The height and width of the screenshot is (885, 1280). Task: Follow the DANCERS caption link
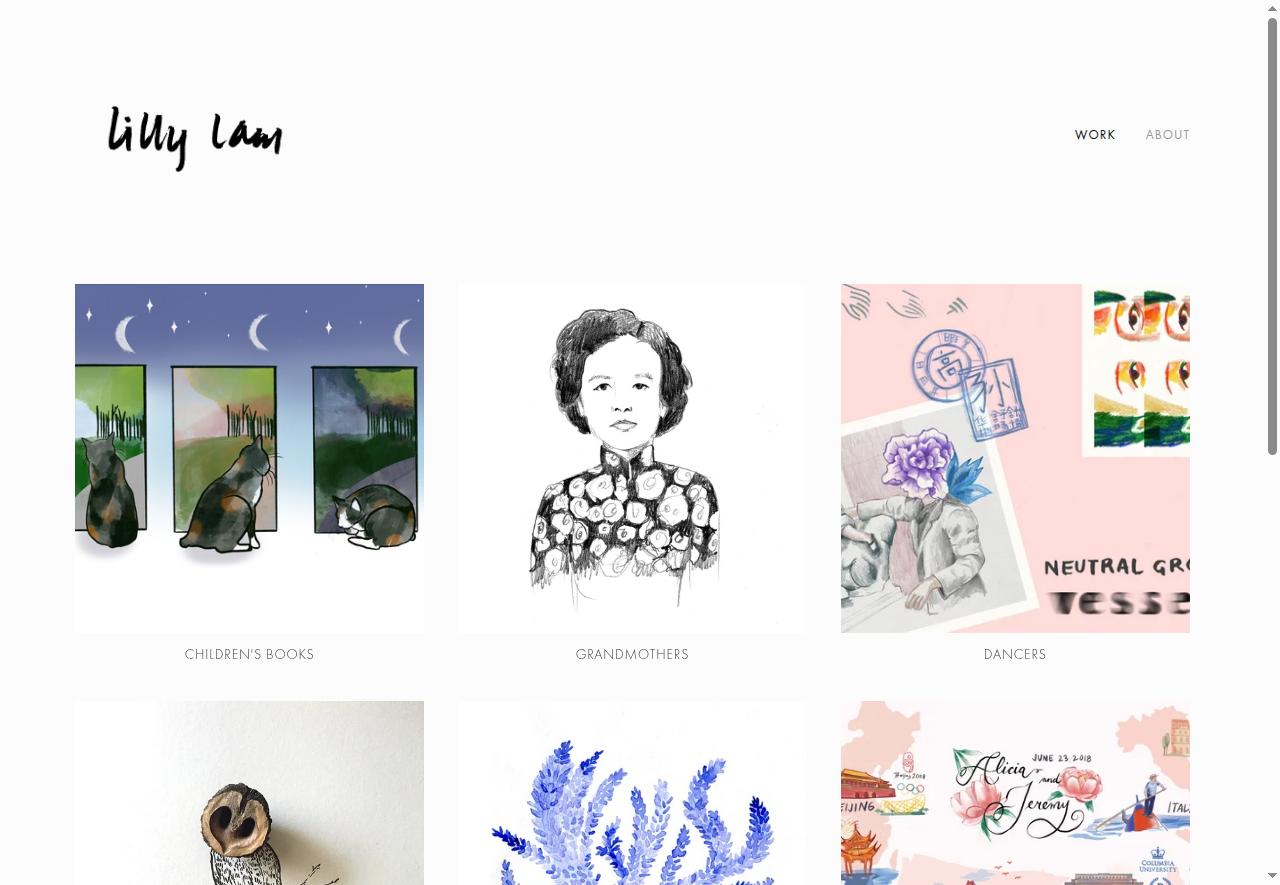(1015, 654)
